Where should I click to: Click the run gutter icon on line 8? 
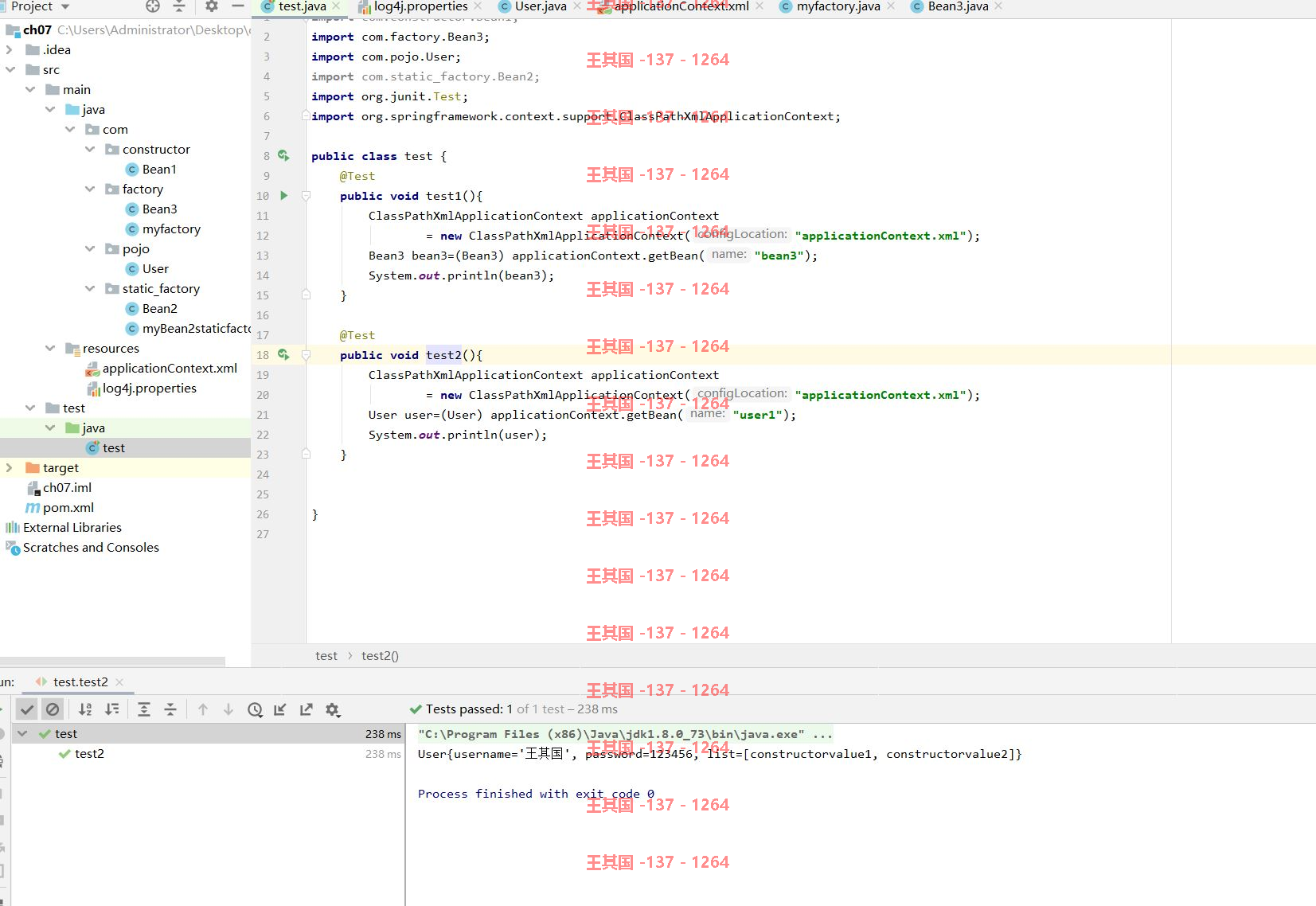[283, 156]
